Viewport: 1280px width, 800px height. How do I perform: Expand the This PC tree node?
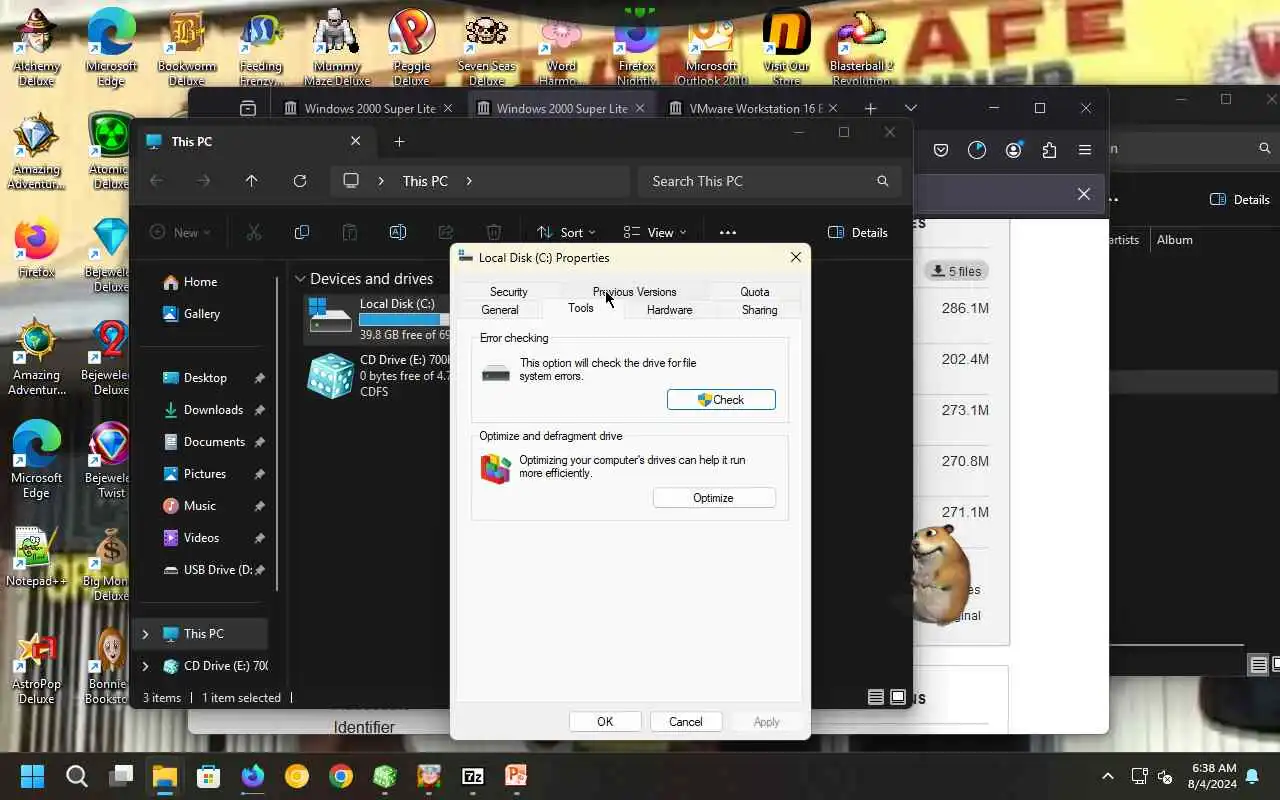[x=145, y=634]
